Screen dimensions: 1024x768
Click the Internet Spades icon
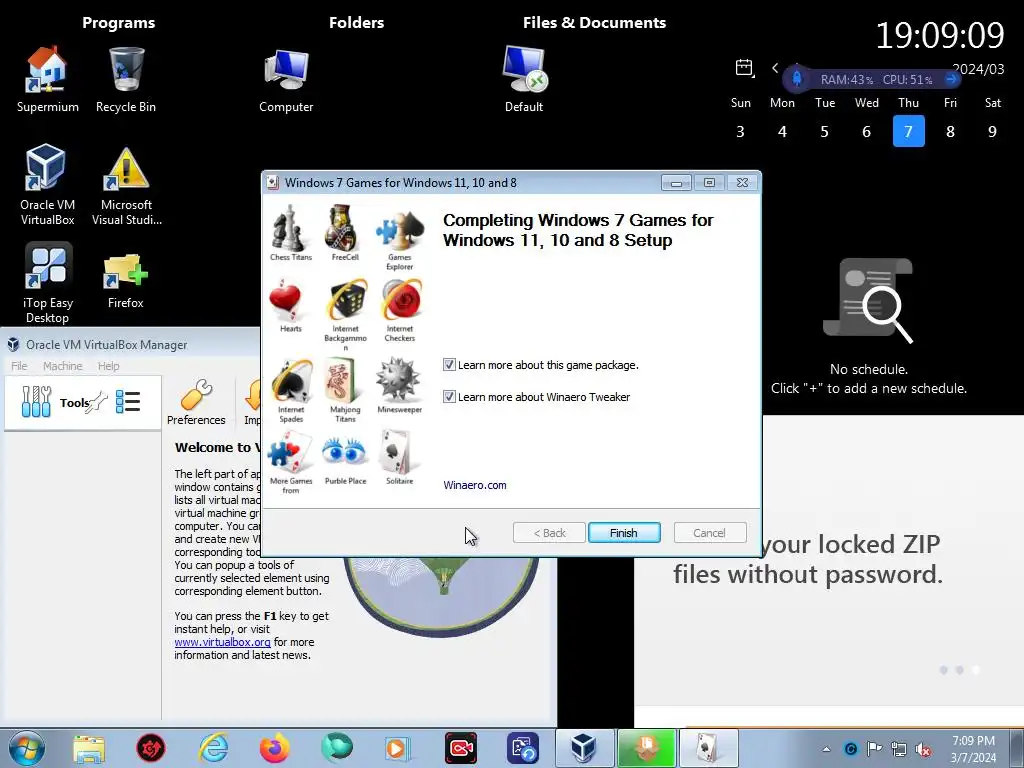tap(292, 381)
